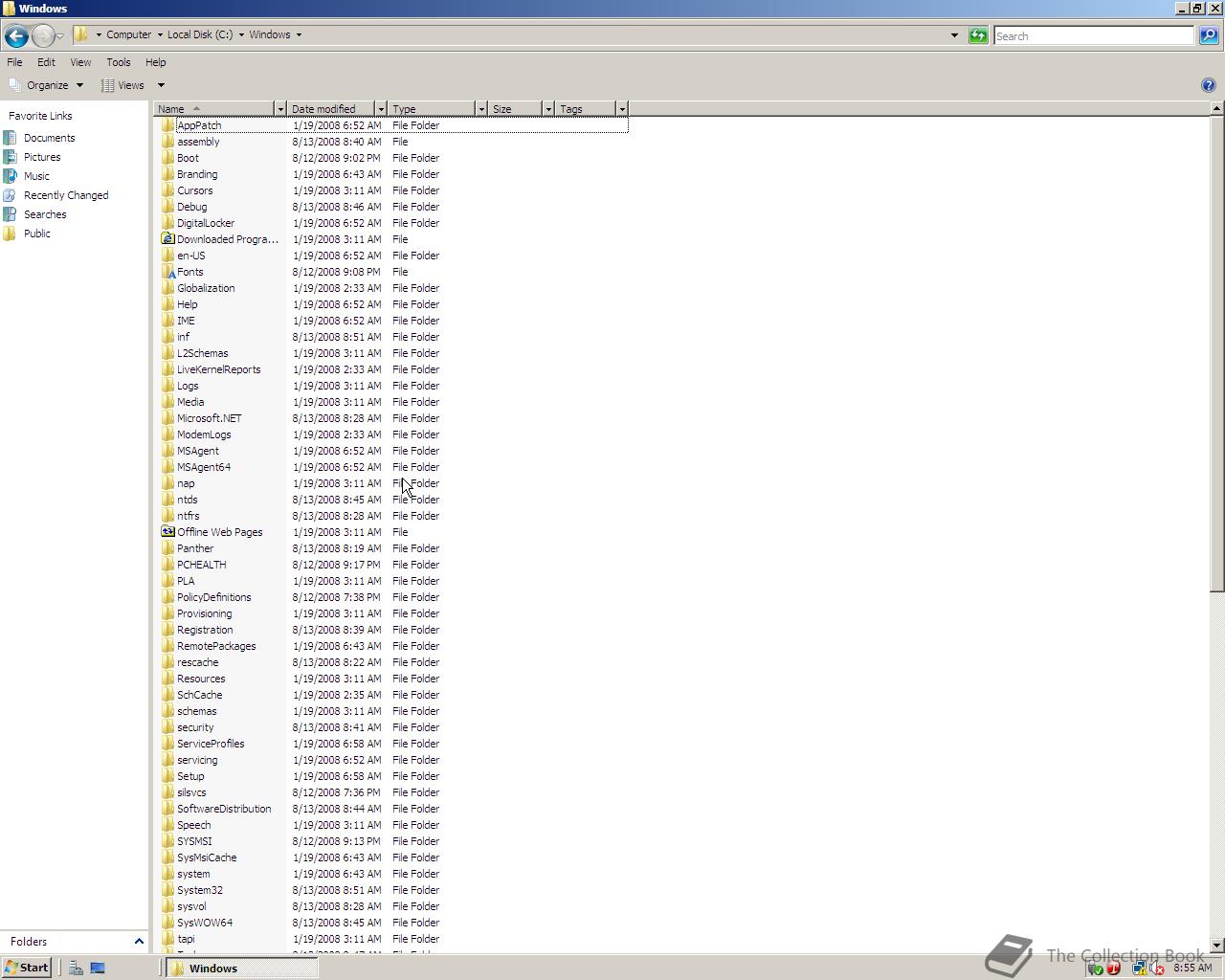This screenshot has width=1225, height=980.
Task: Click the Server Manager quick launch icon
Action: pos(76,968)
